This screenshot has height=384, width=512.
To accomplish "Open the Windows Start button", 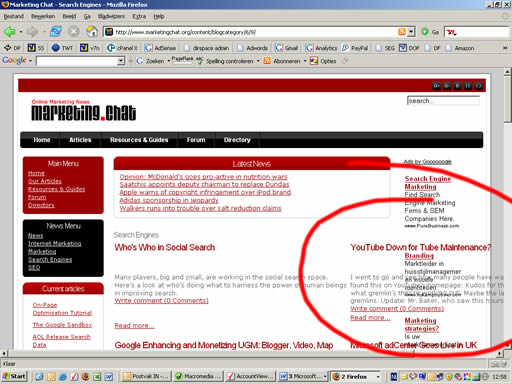I will point(14,377).
